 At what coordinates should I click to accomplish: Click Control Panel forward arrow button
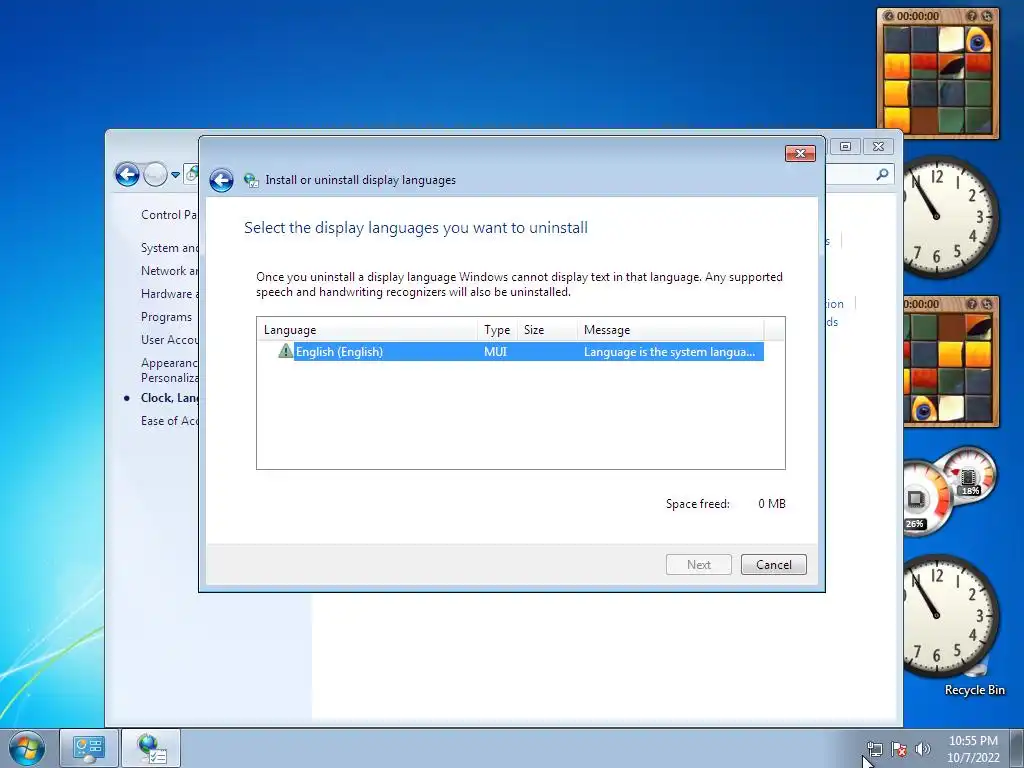pos(155,174)
